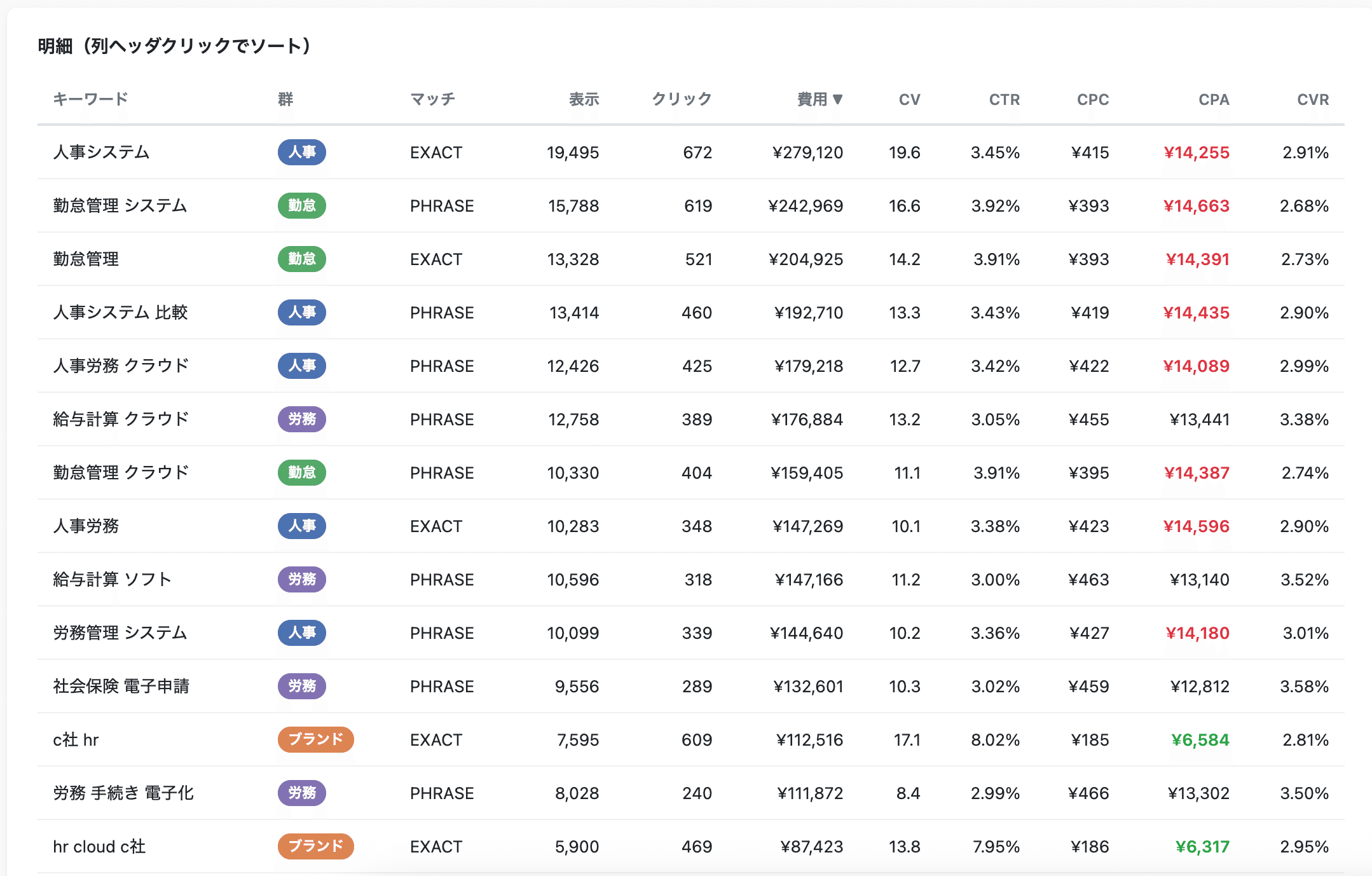Click cost value ¥279,120
Screen dimensions: 1372x876
[x=807, y=153]
